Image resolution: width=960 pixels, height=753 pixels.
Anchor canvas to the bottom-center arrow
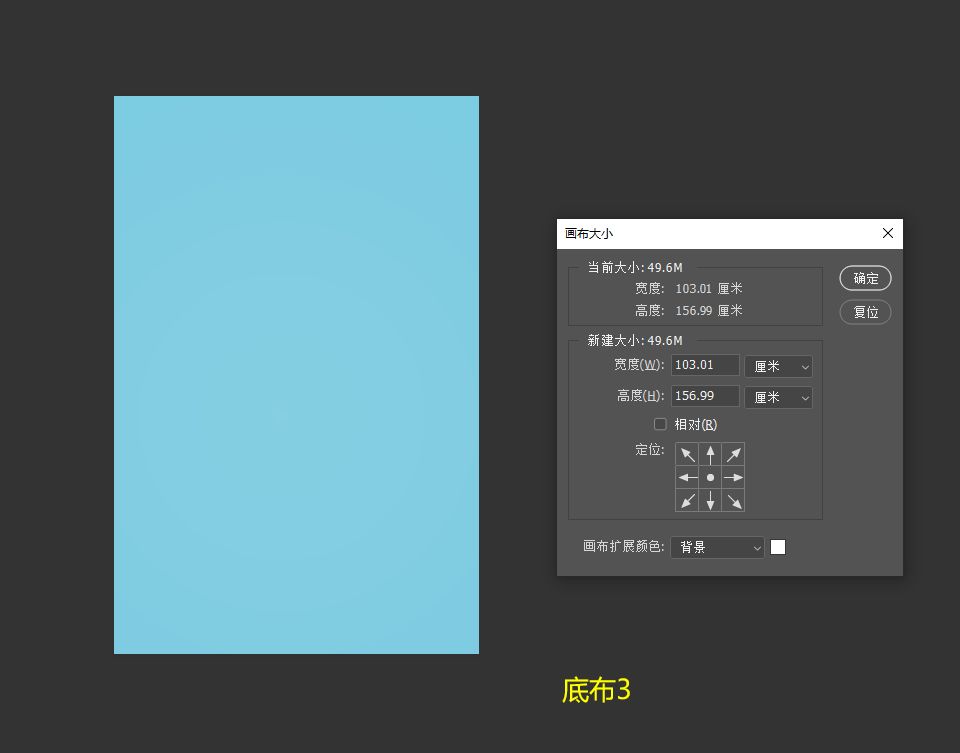coord(710,500)
